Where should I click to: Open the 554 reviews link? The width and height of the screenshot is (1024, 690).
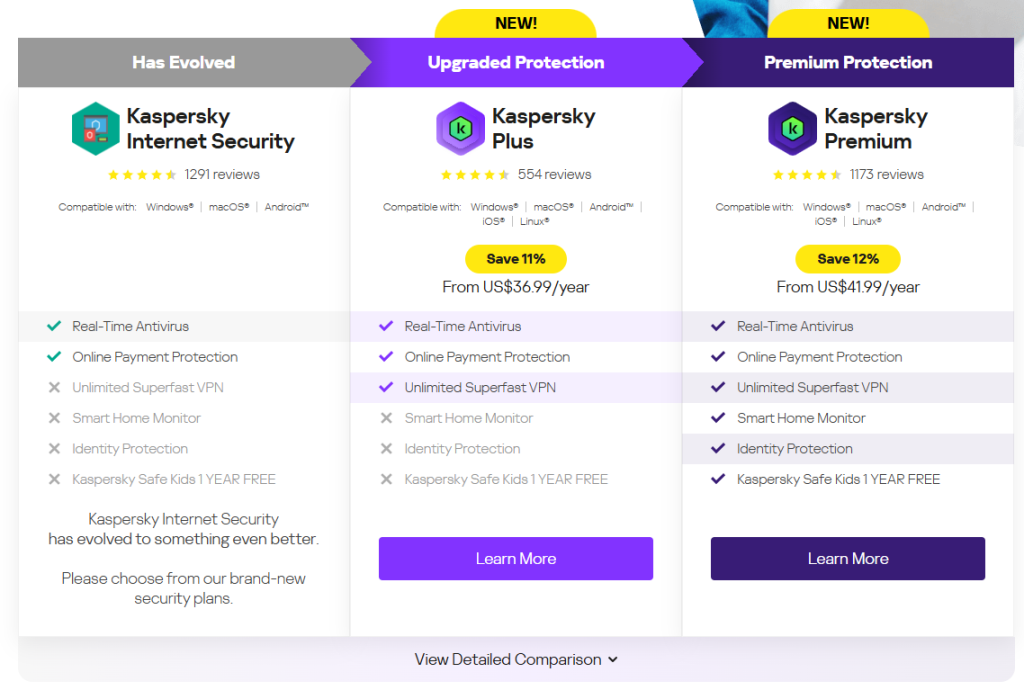coord(554,172)
